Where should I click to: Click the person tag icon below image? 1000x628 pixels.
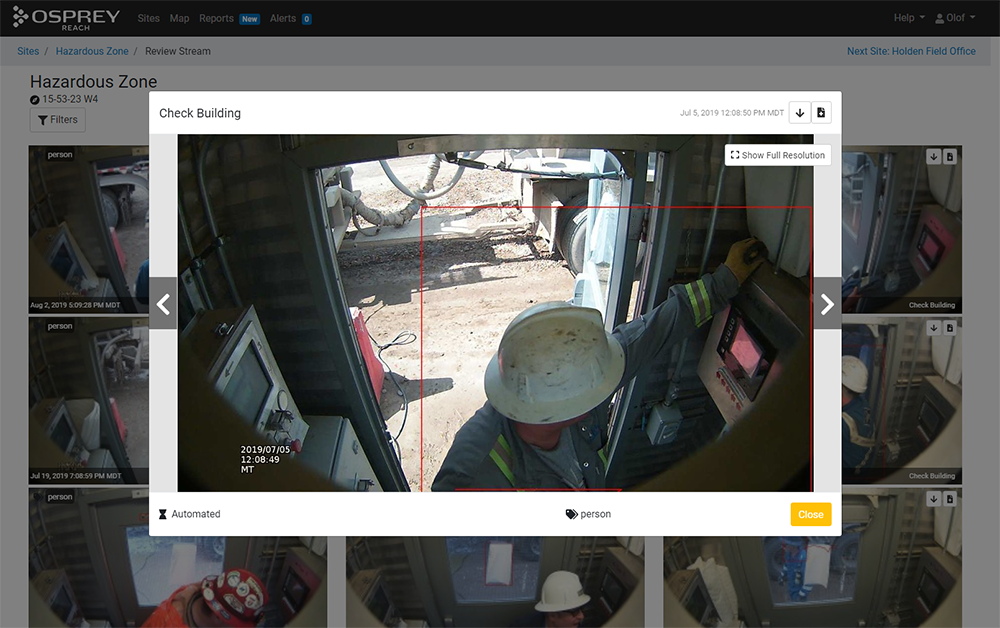[571, 514]
